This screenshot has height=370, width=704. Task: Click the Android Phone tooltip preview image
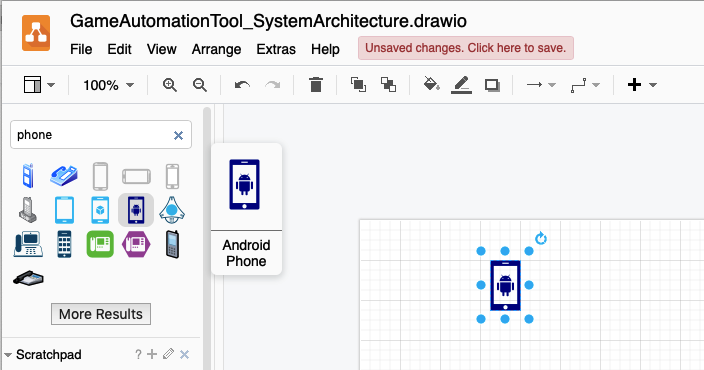[244, 185]
